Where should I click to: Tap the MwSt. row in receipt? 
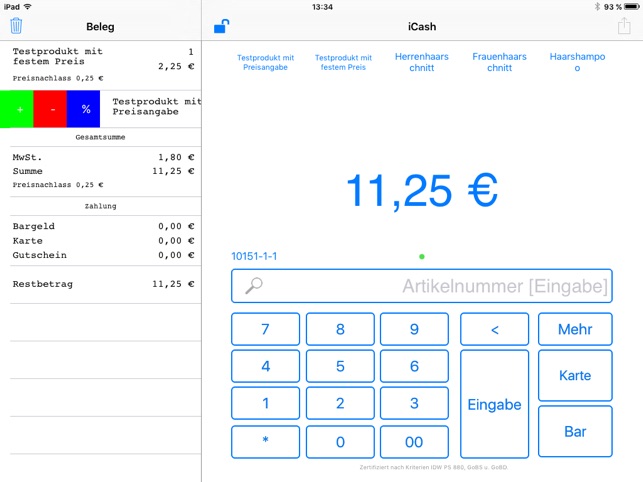coord(103,157)
